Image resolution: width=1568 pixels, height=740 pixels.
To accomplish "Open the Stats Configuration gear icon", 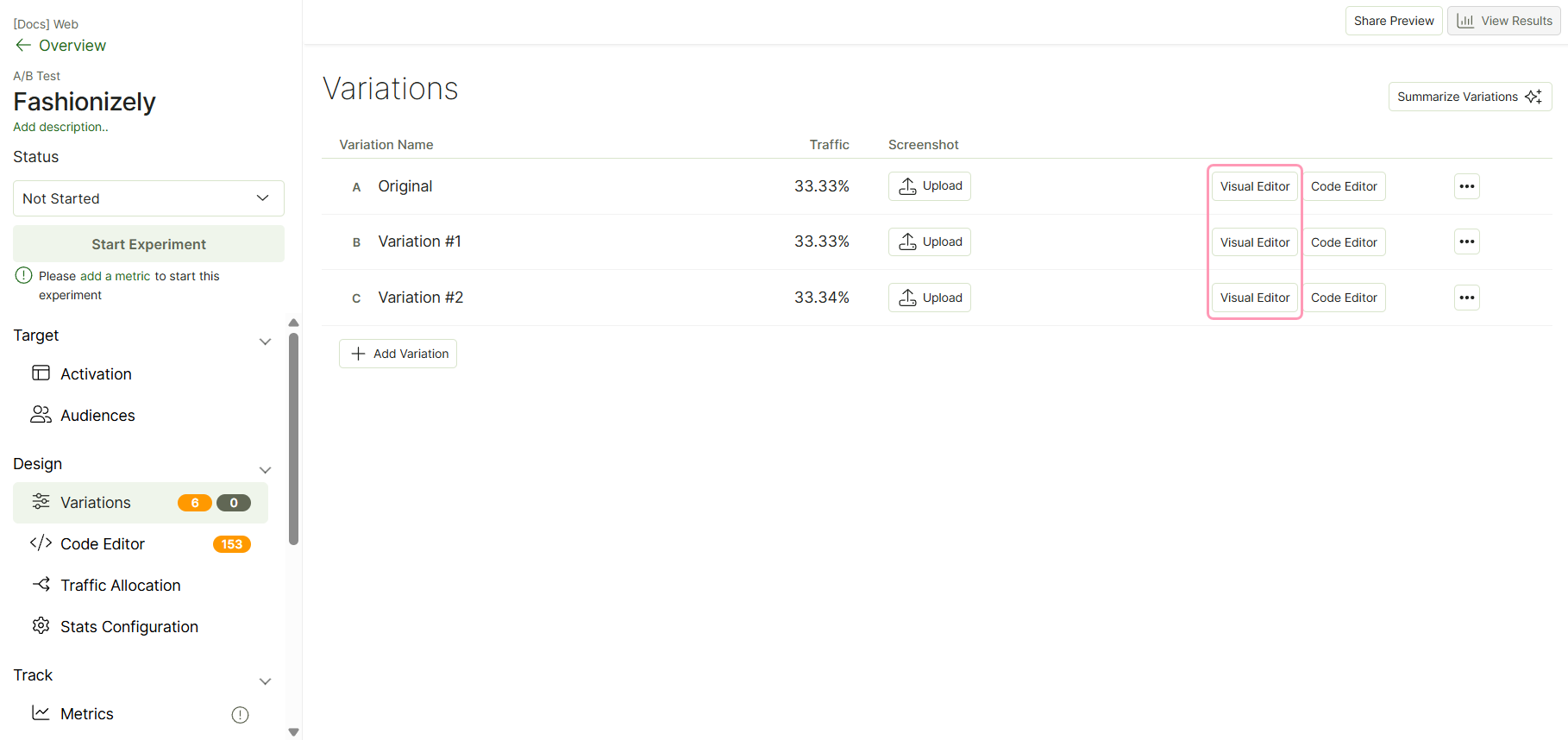I will 41,625.
